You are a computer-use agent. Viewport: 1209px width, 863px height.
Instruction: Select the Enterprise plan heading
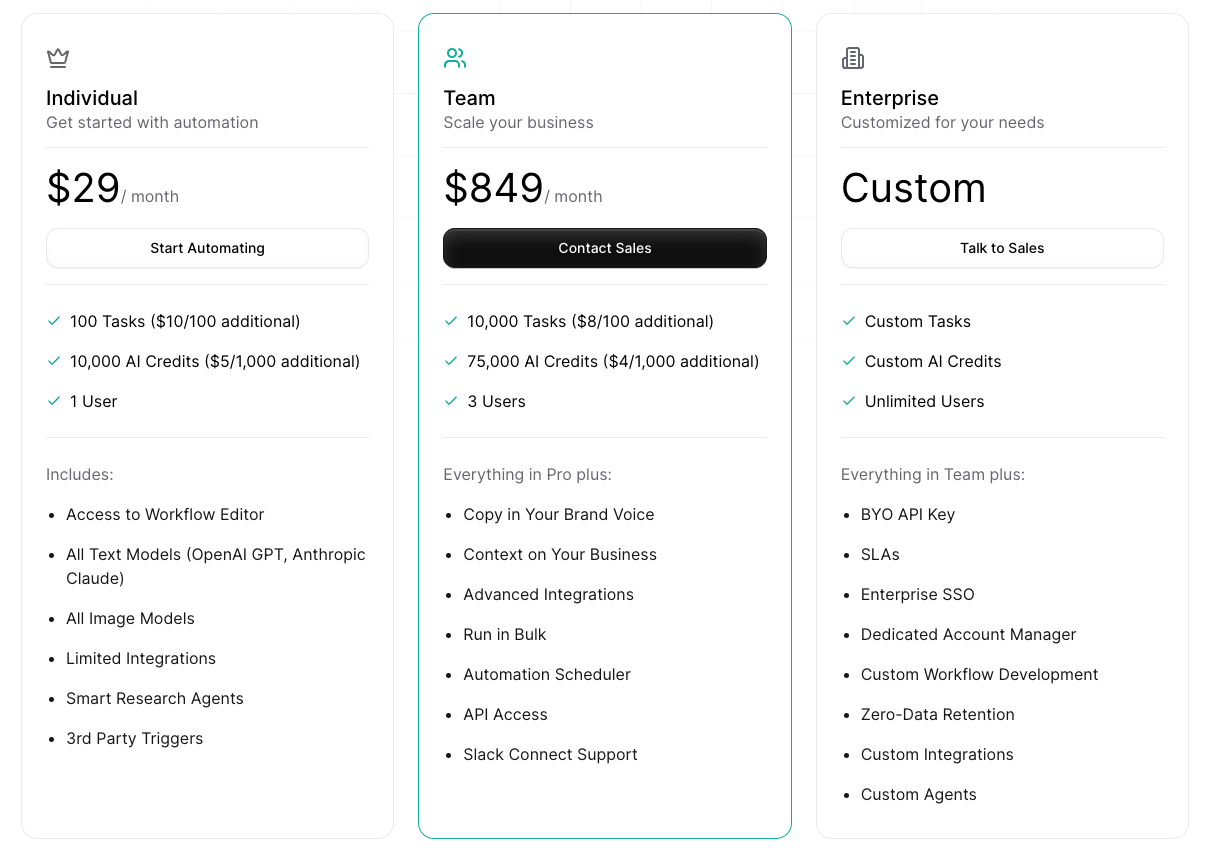pos(889,98)
